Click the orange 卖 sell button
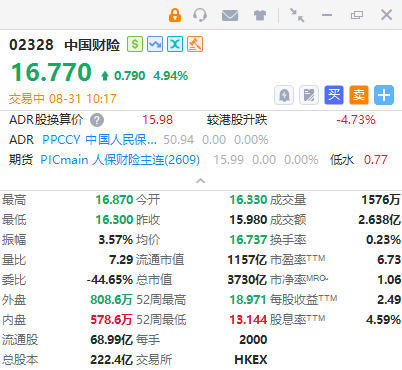 tap(359, 95)
